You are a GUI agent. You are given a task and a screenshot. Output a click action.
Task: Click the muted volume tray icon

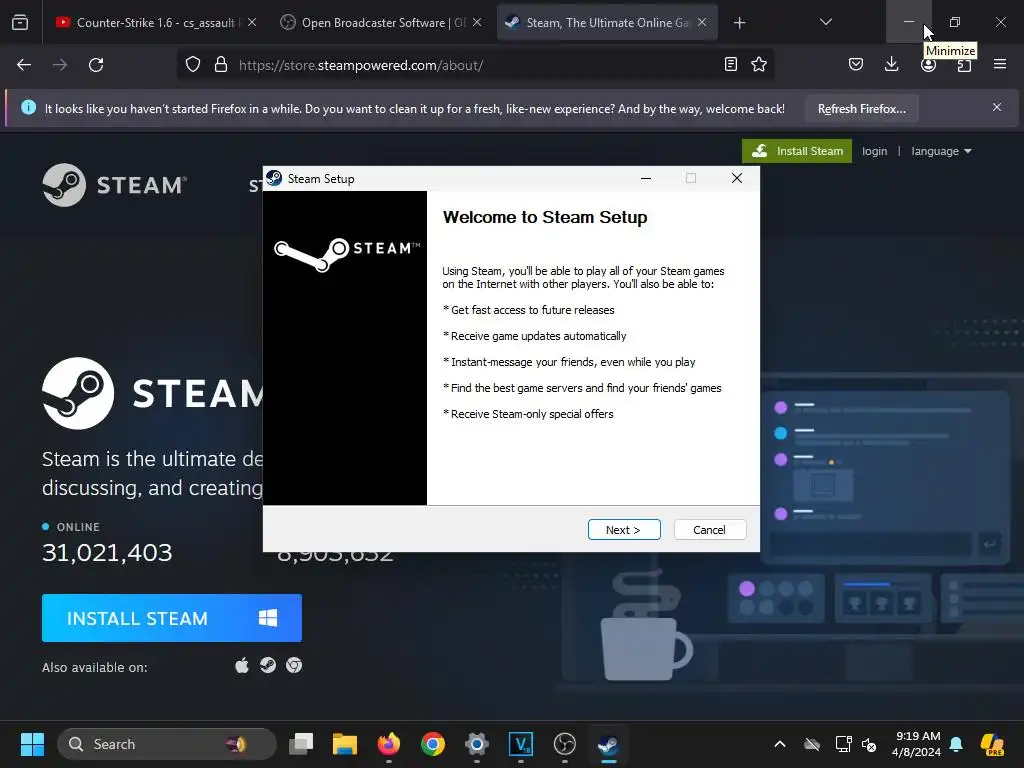click(x=869, y=744)
